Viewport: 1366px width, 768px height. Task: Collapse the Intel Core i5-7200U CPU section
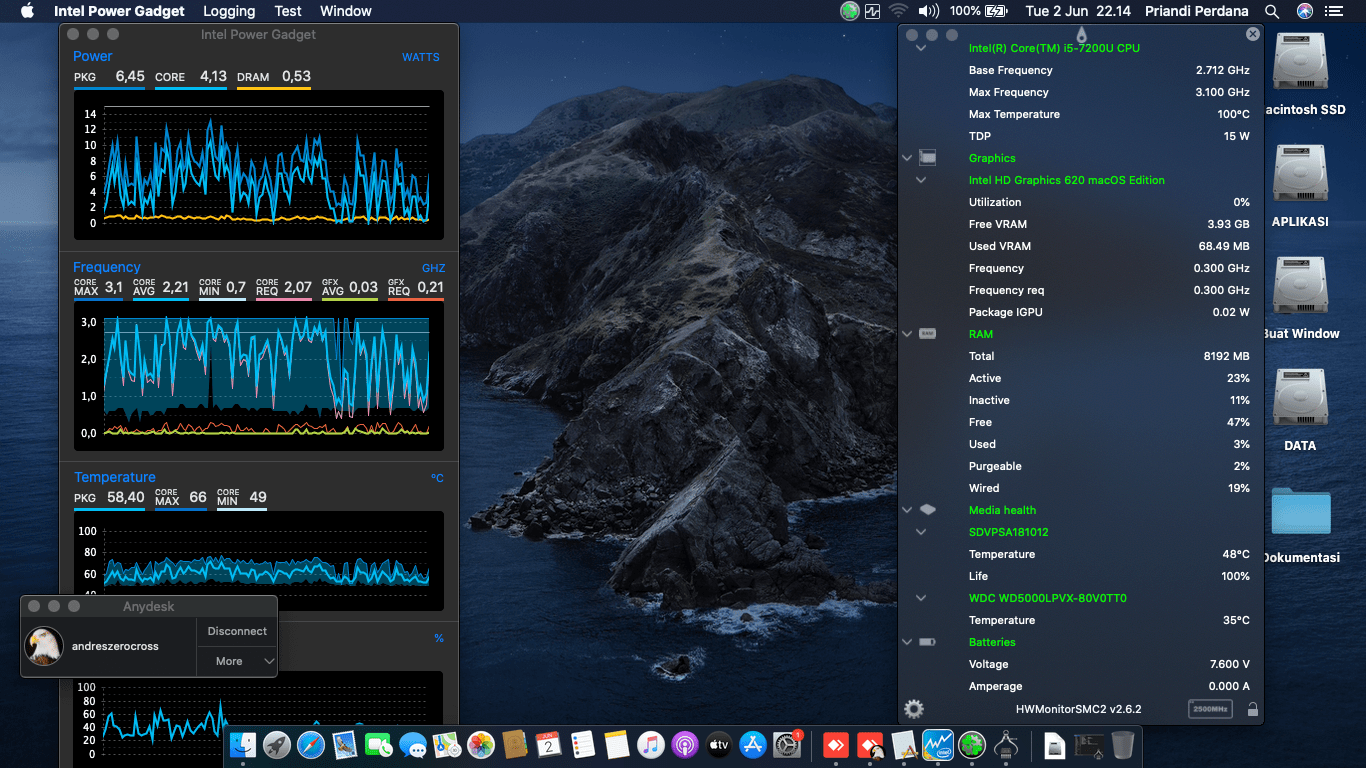pyautogui.click(x=921, y=48)
